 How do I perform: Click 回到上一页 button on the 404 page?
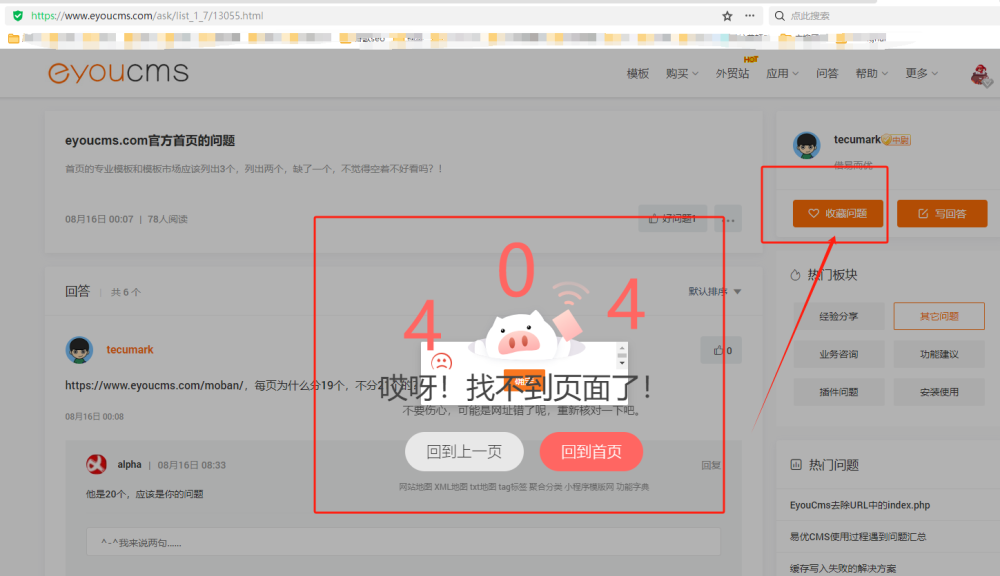[464, 452]
